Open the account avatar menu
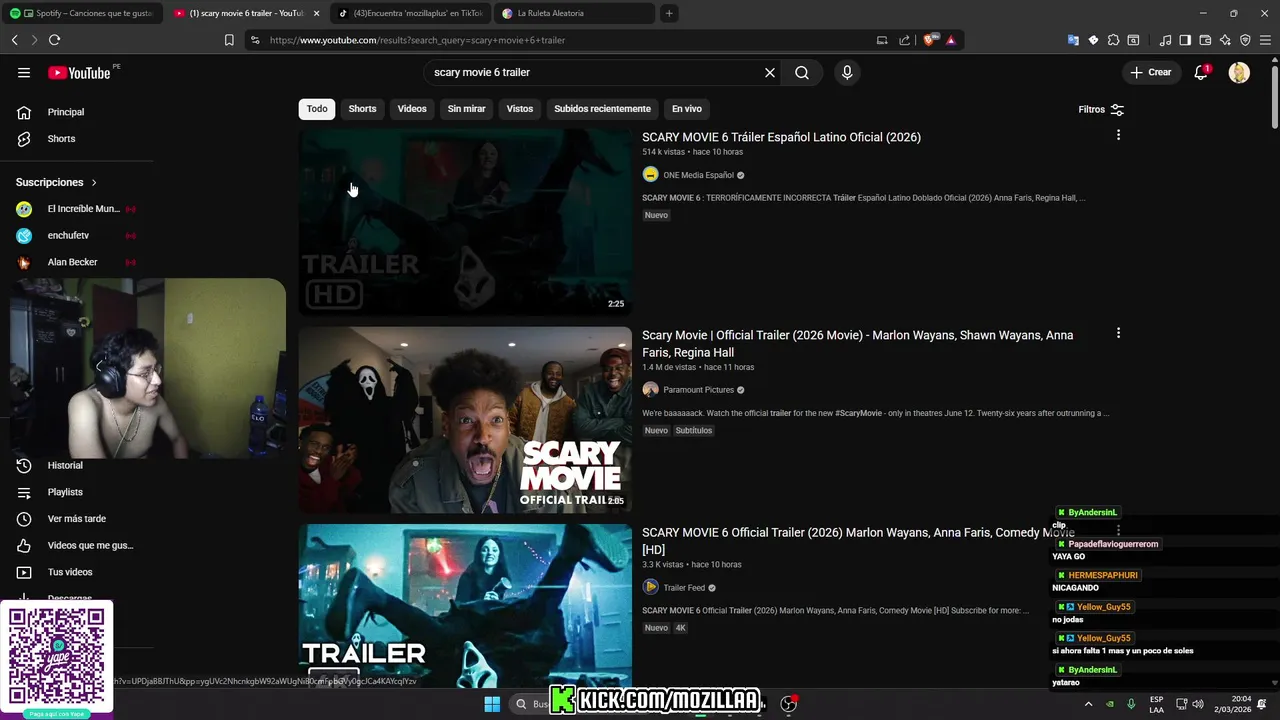 (1239, 72)
